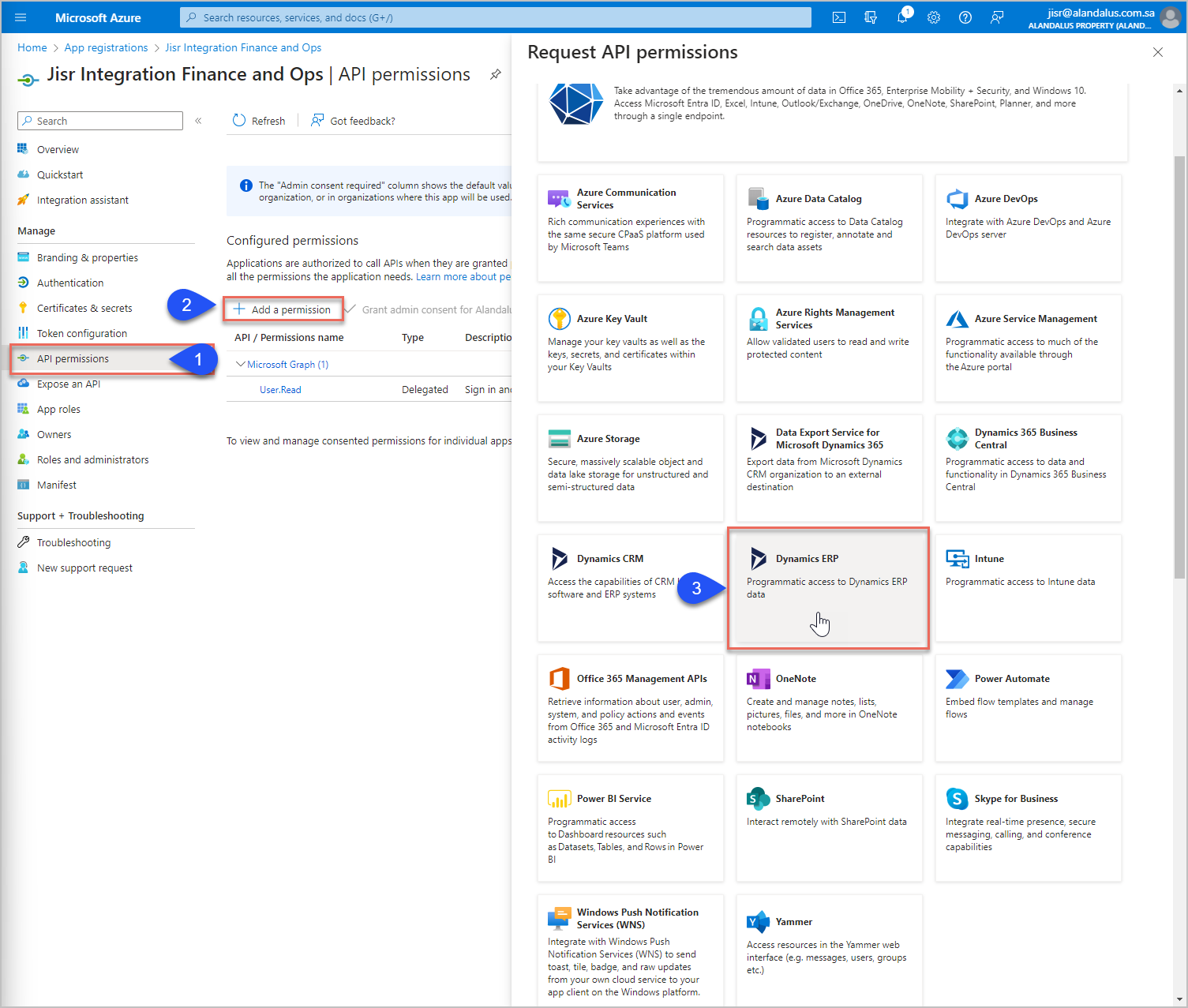The image size is (1188, 1008).
Task: Click the top search resources box
Action: 496,17
